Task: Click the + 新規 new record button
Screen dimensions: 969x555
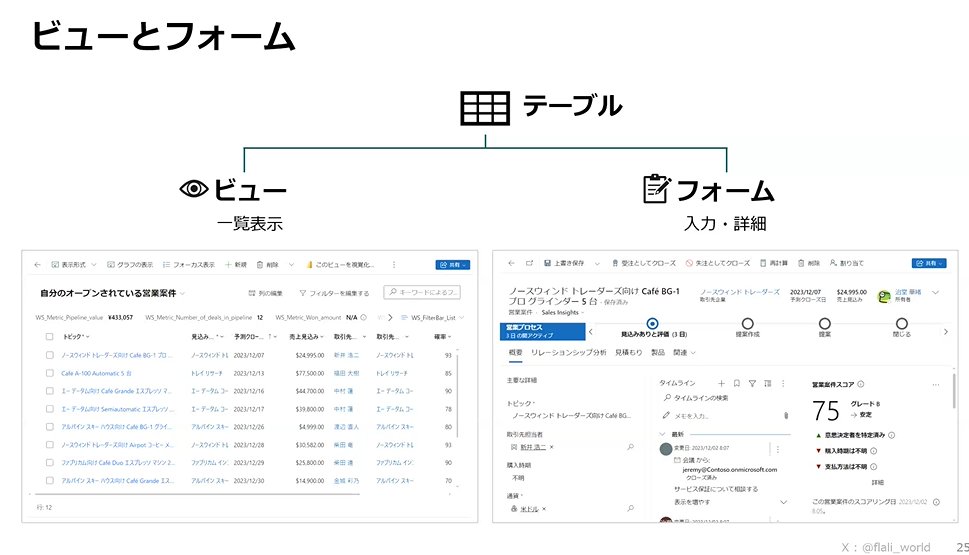Action: [x=235, y=265]
